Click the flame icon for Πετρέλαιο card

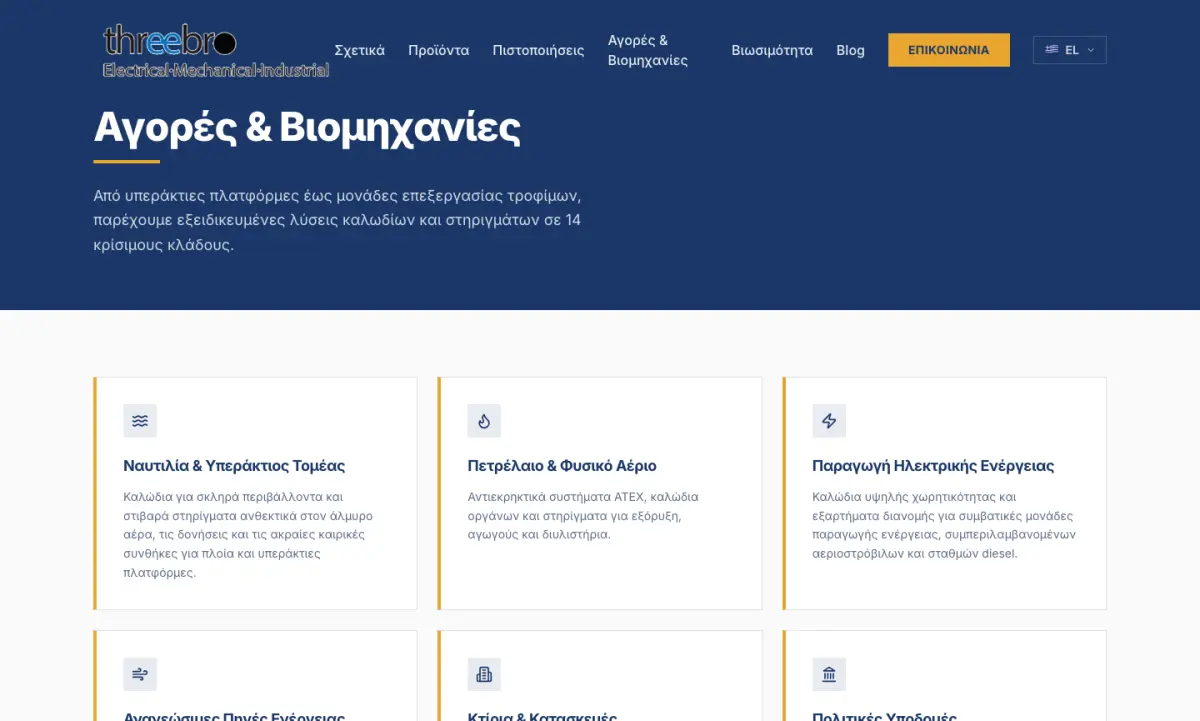click(484, 421)
